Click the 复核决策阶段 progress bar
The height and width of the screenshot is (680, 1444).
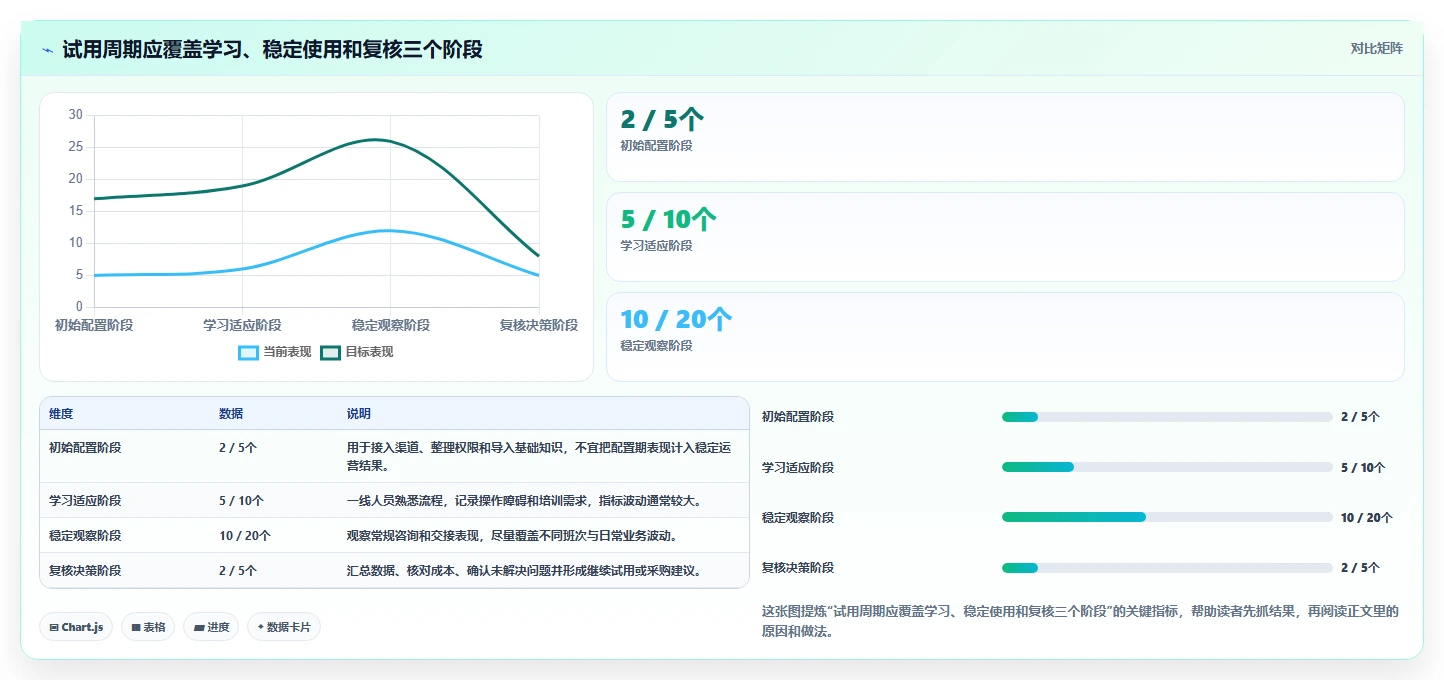coord(1167,567)
